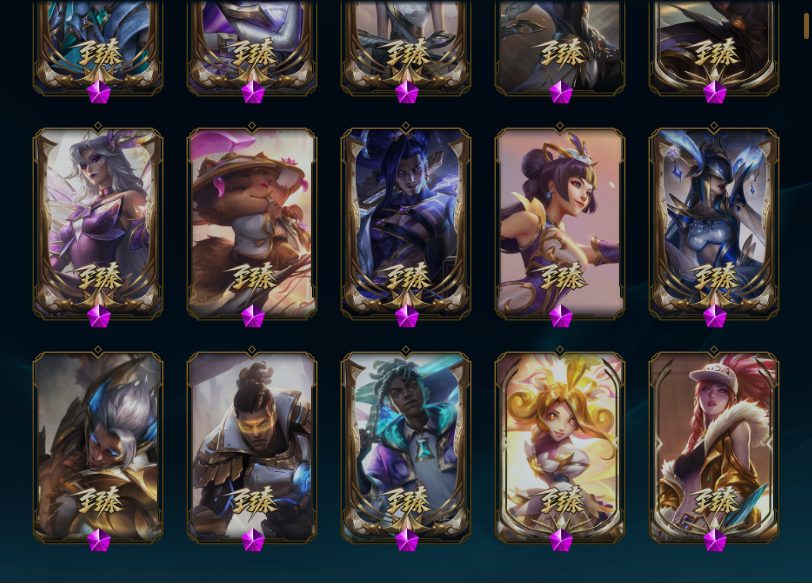Click purple gem under golden curly-haired girl
Image resolution: width=812 pixels, height=584 pixels.
pyautogui.click(x=561, y=540)
